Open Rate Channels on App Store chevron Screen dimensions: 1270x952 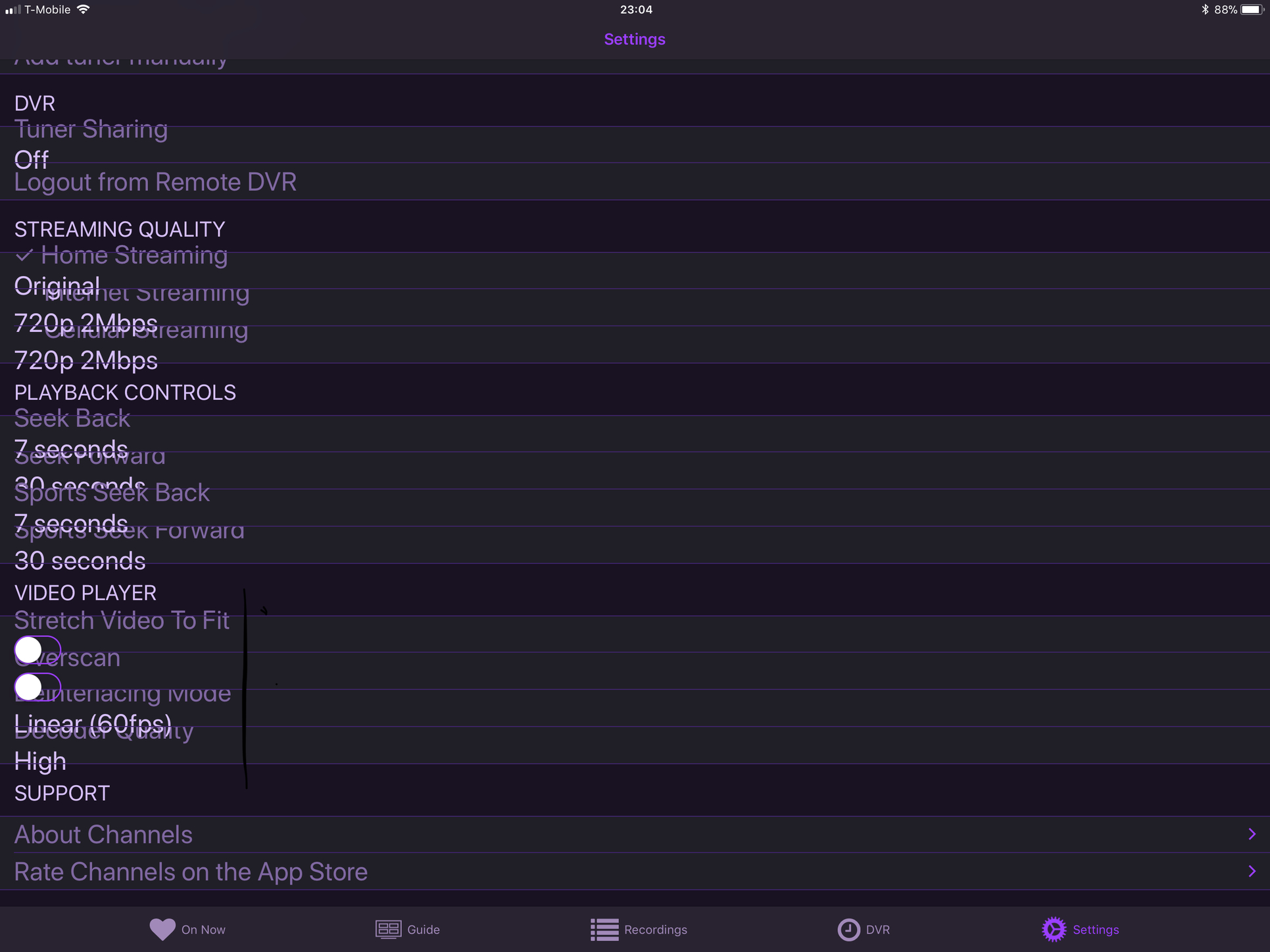click(x=1251, y=871)
